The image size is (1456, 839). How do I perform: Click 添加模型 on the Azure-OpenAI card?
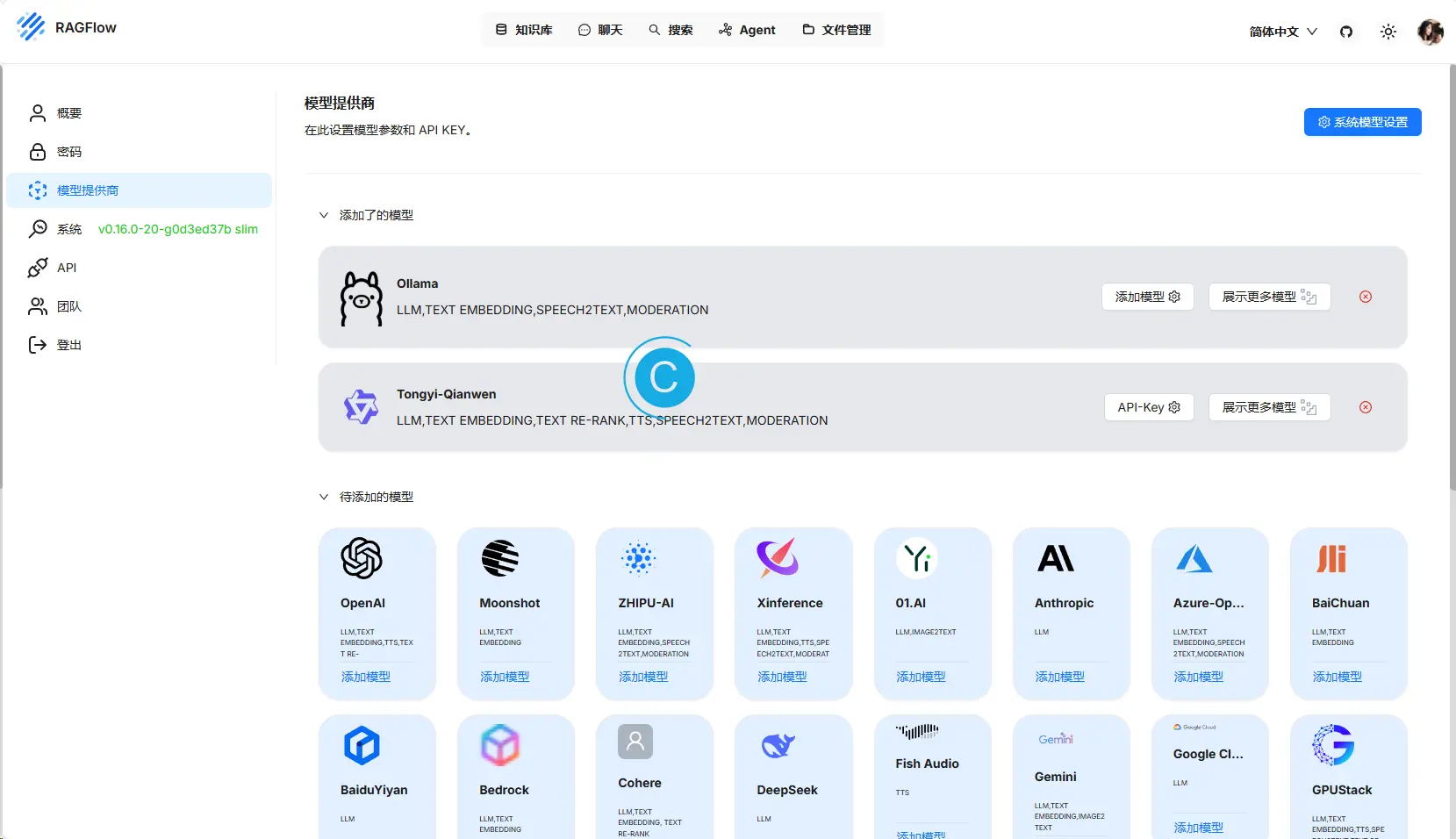coord(1198,677)
